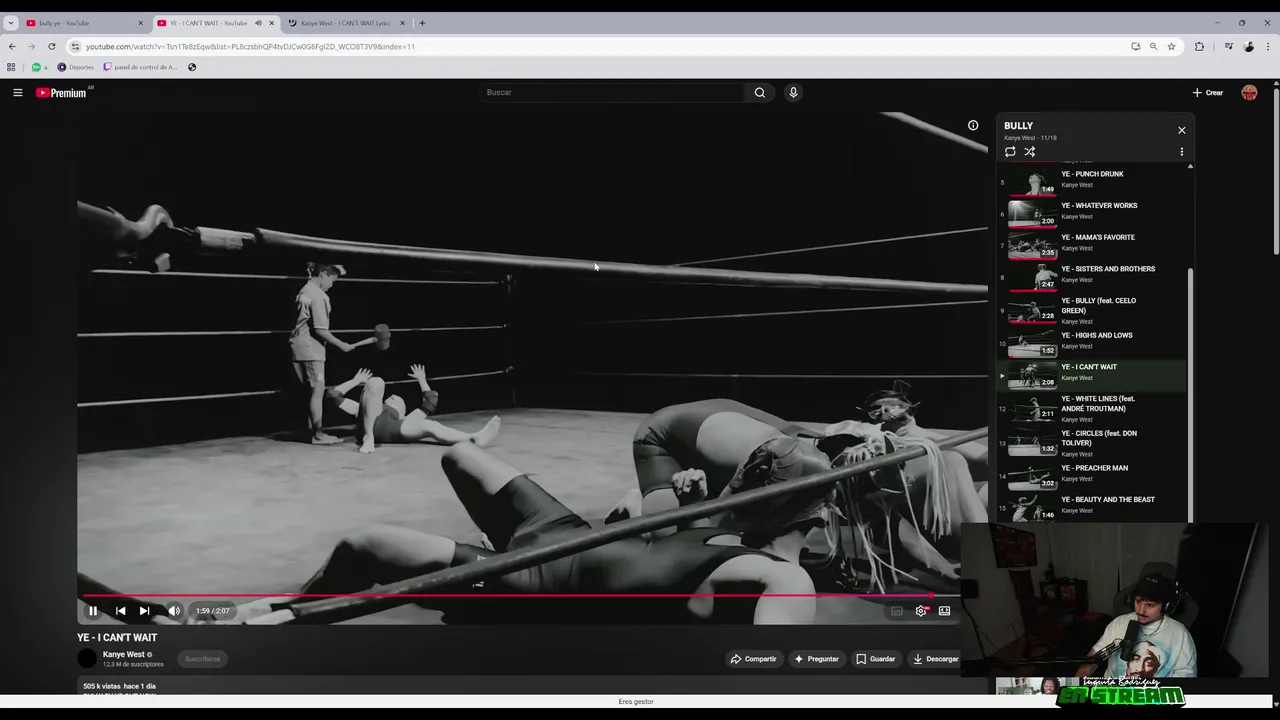1280x720 pixels.
Task: Open the account avatar menu
Action: click(x=1249, y=92)
